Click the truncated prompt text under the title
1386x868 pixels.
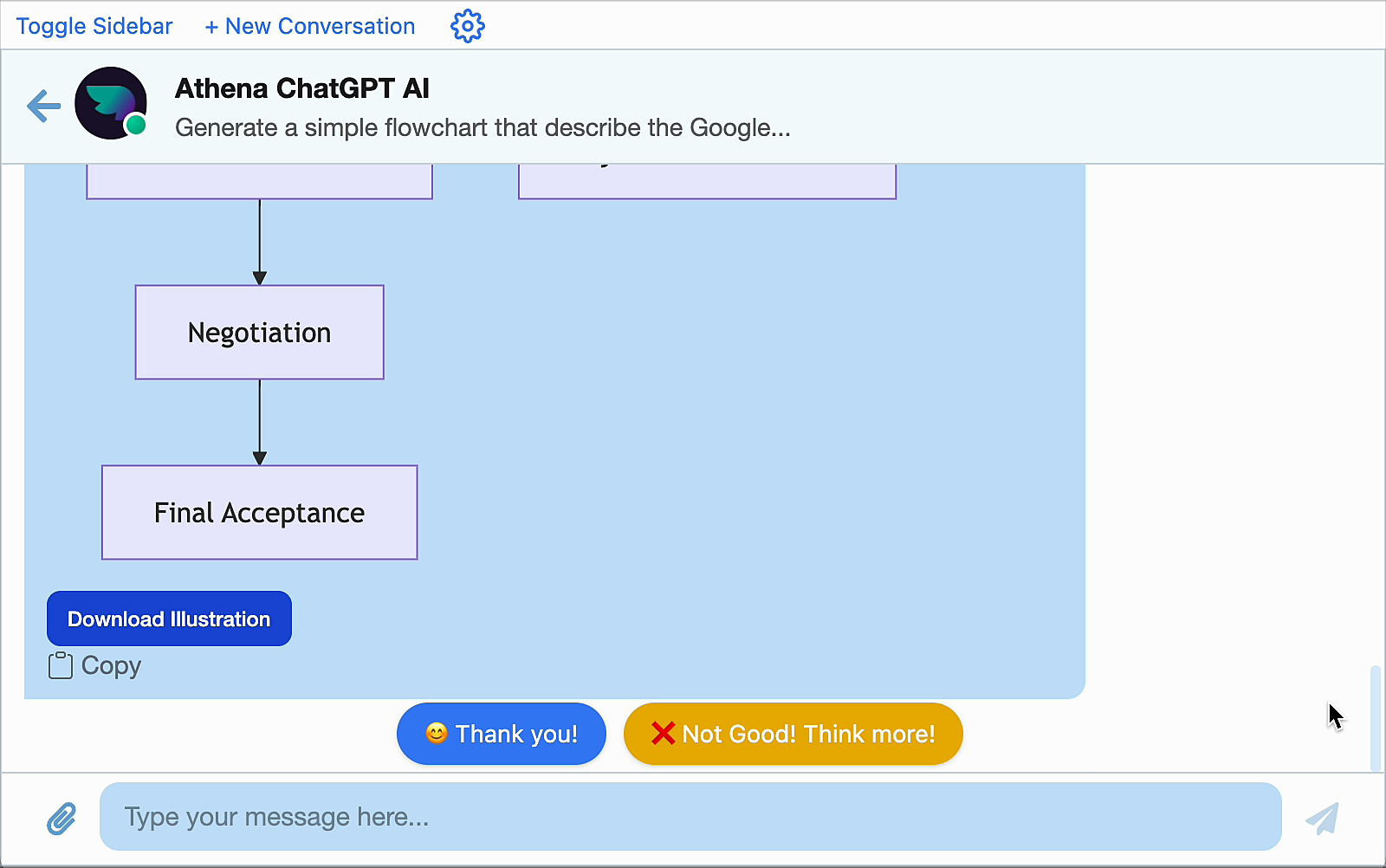pyautogui.click(x=483, y=127)
